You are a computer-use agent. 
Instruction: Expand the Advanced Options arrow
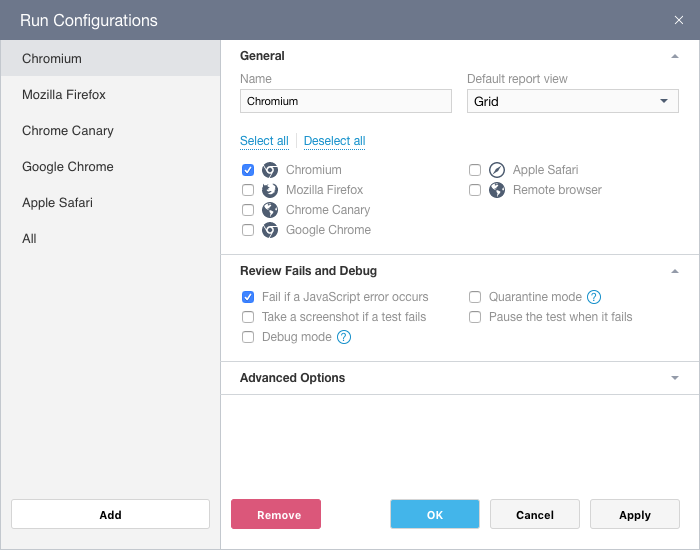coord(675,378)
